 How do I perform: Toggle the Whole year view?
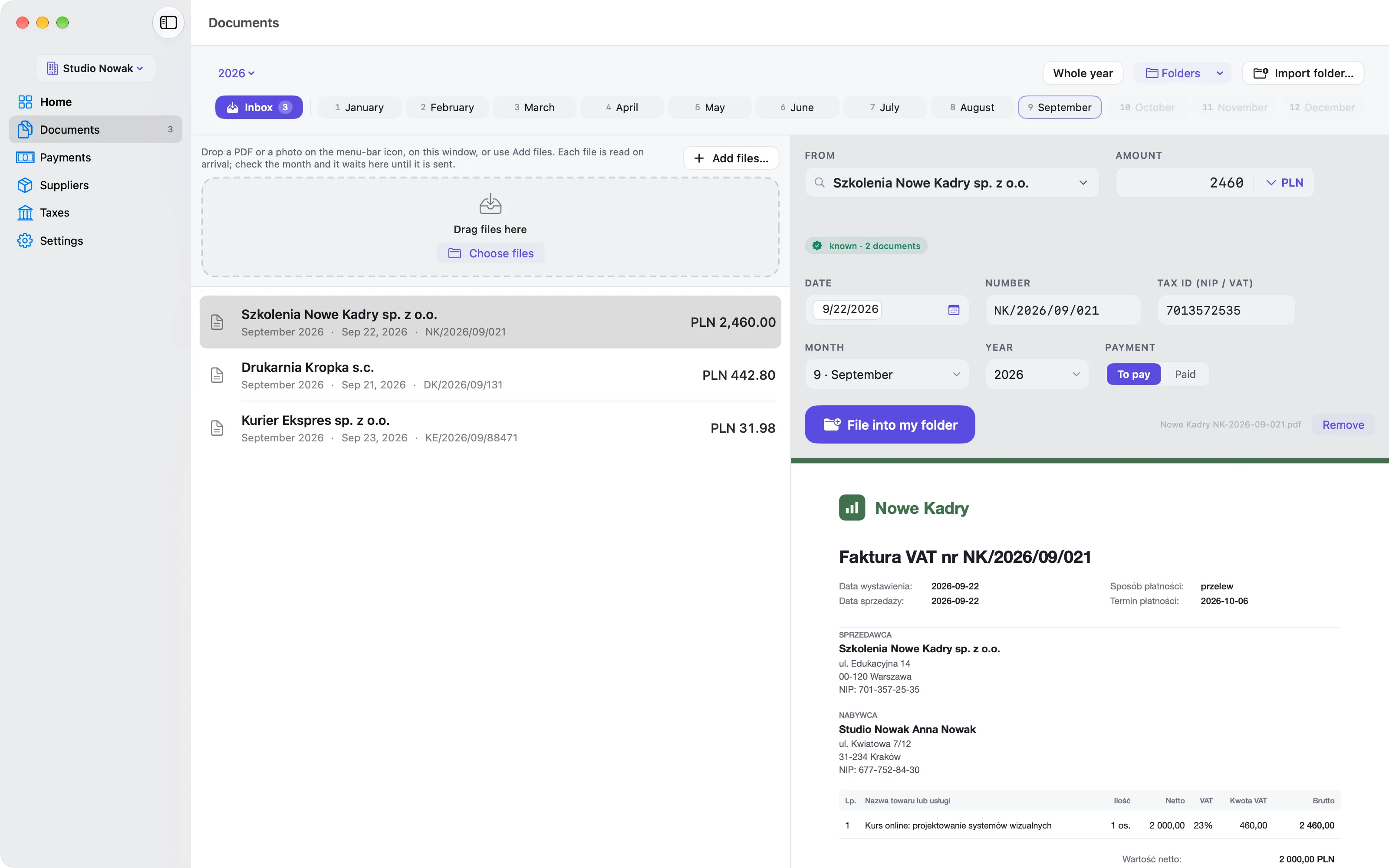pos(1083,73)
